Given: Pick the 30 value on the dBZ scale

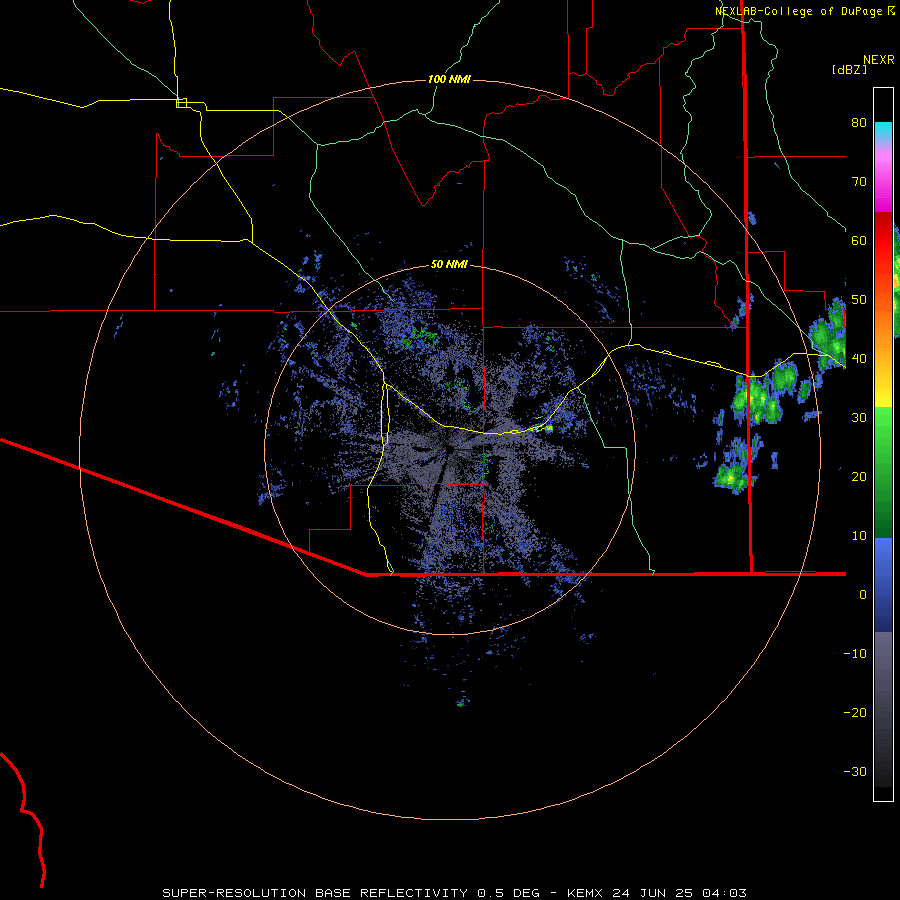Looking at the screenshot, I should [x=859, y=417].
